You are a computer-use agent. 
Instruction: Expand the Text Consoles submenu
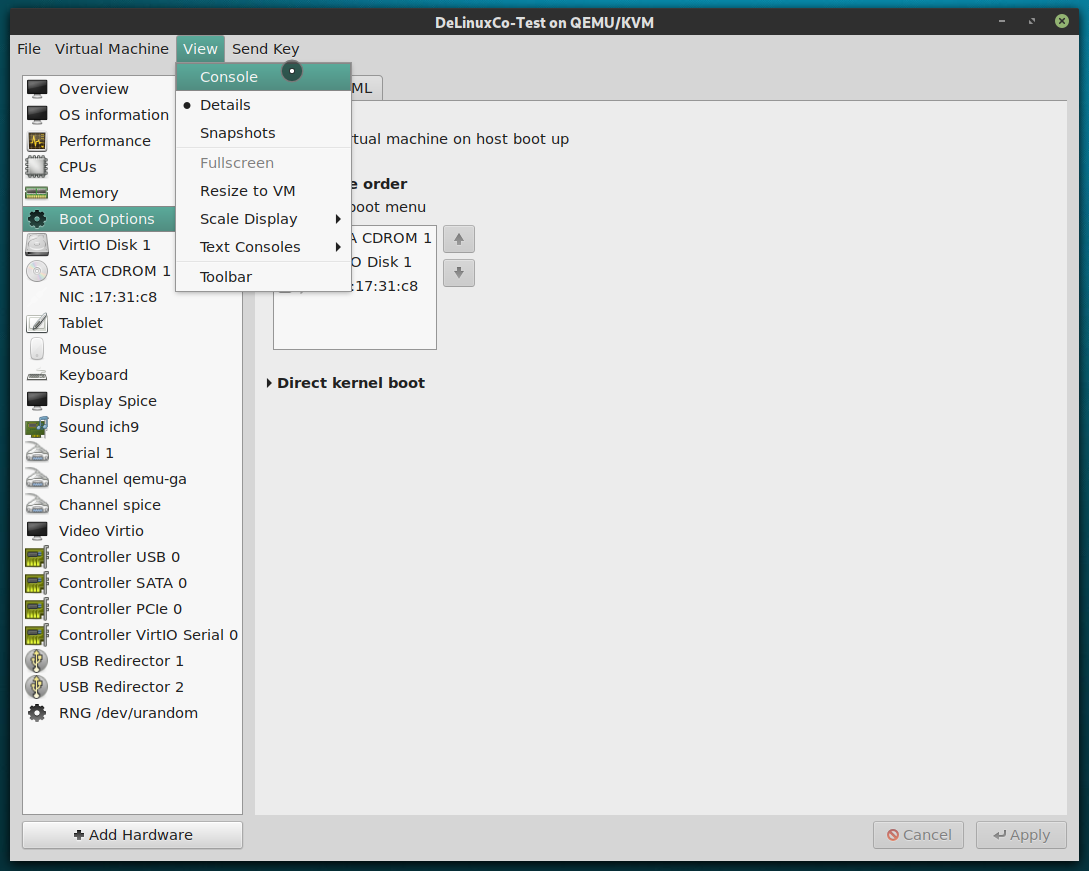tap(263, 247)
